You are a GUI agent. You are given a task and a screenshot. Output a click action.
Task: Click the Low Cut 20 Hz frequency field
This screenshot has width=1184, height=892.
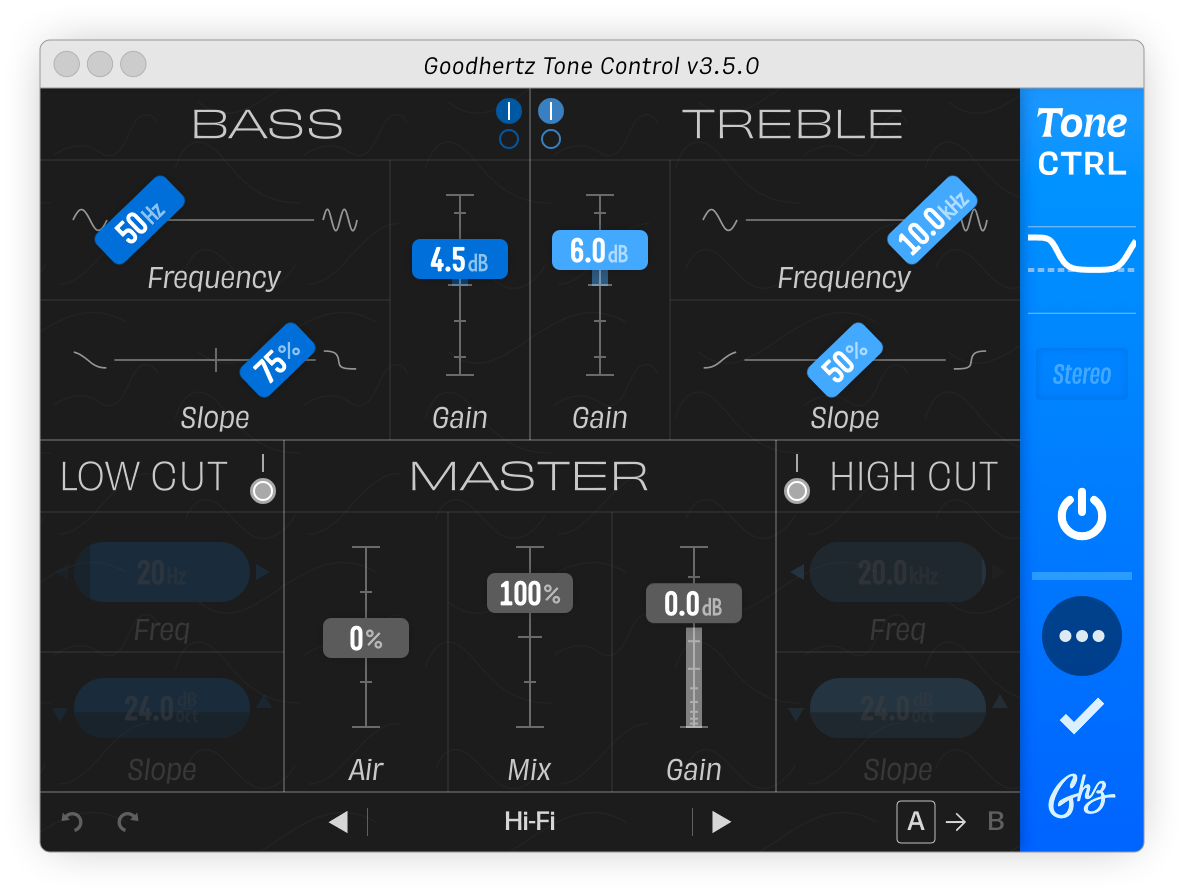(x=162, y=573)
